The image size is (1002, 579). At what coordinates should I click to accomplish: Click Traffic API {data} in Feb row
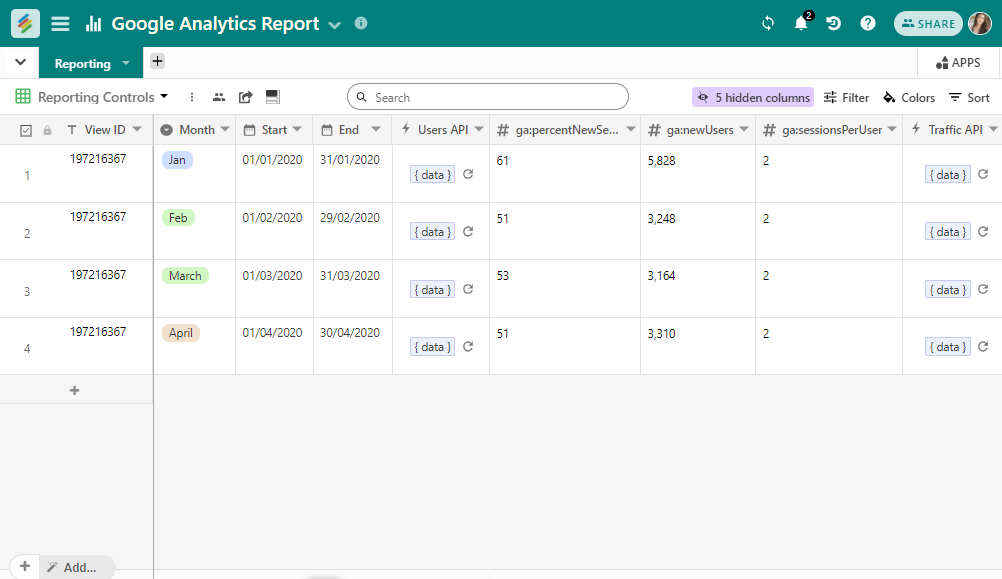[948, 231]
